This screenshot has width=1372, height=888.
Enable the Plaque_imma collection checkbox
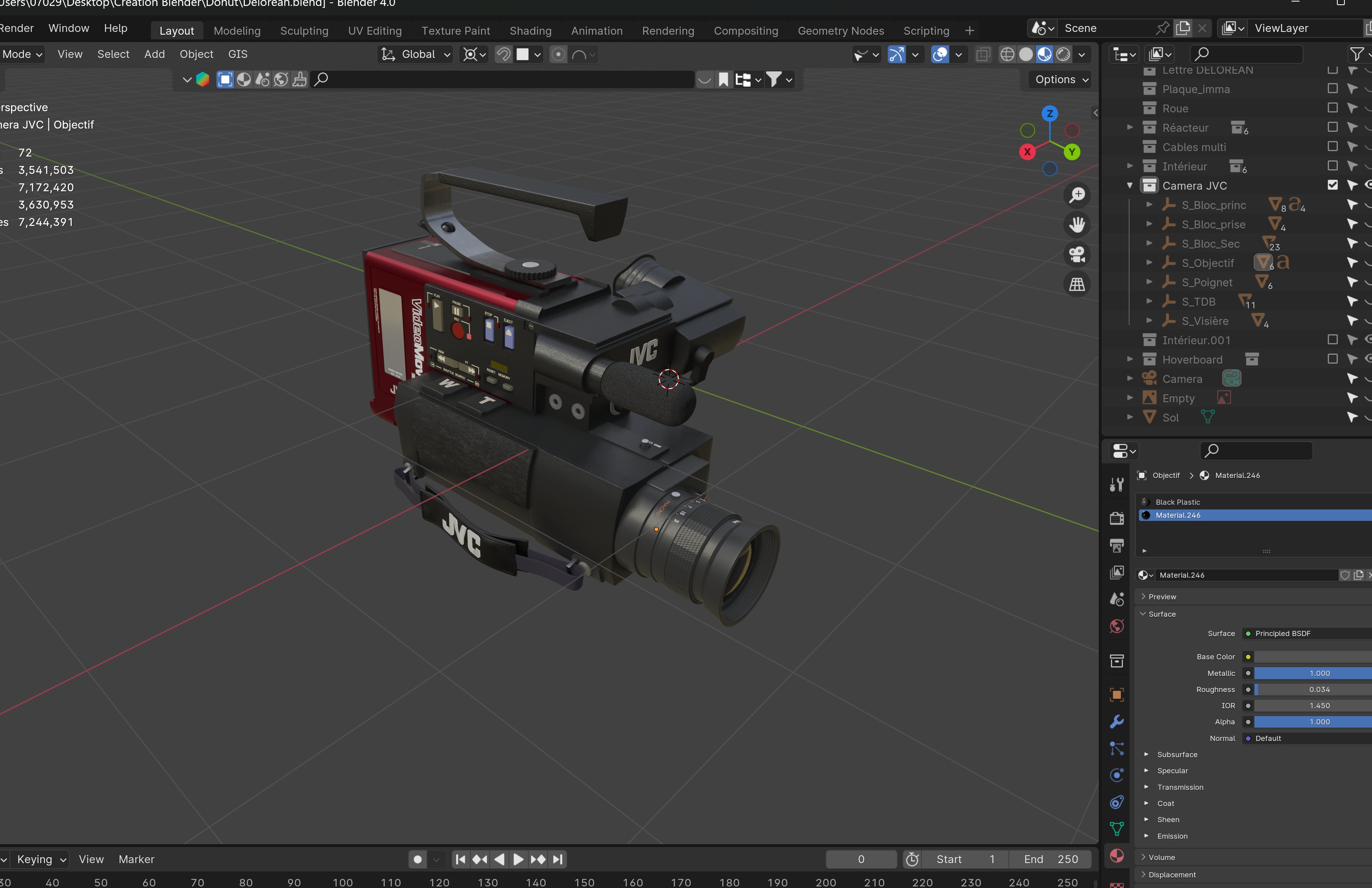(x=1332, y=88)
